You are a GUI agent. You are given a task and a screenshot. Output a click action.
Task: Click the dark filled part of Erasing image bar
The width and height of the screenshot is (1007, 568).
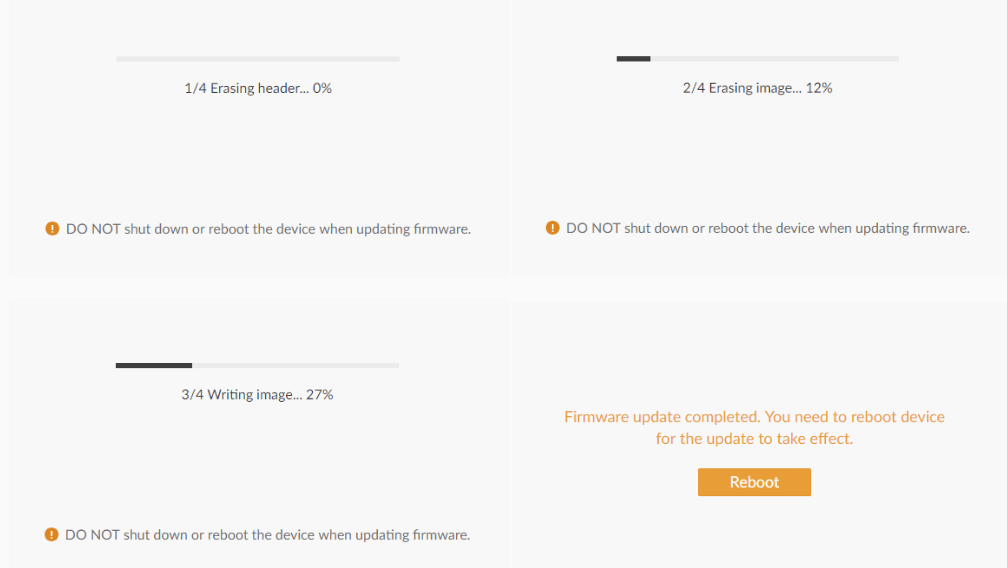tap(633, 58)
